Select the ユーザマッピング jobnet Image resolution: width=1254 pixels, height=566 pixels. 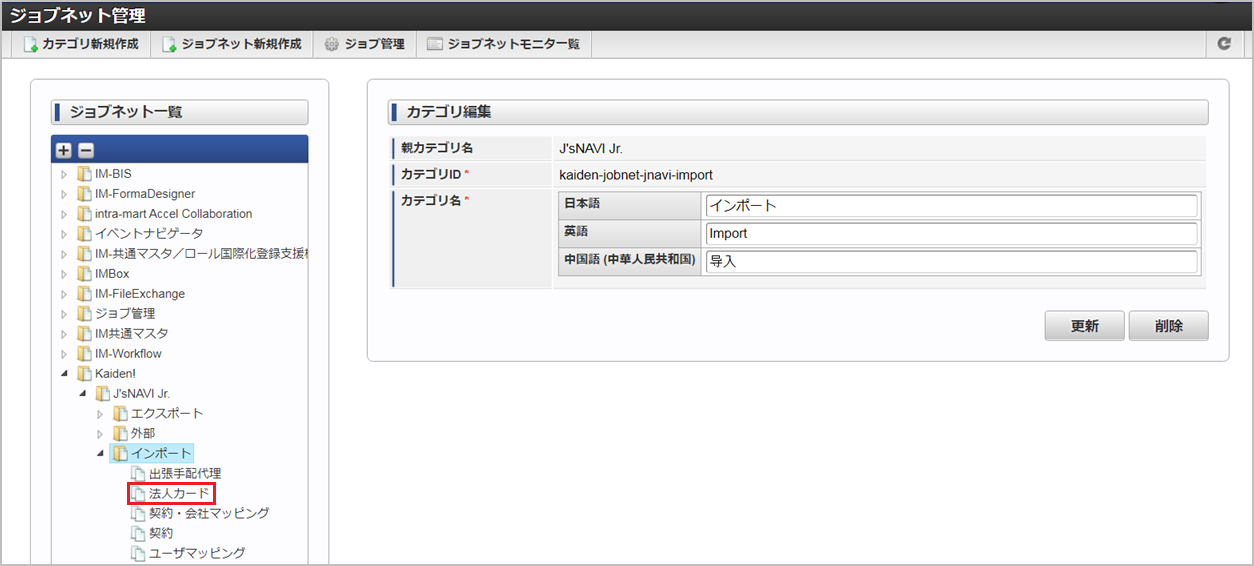(197, 553)
